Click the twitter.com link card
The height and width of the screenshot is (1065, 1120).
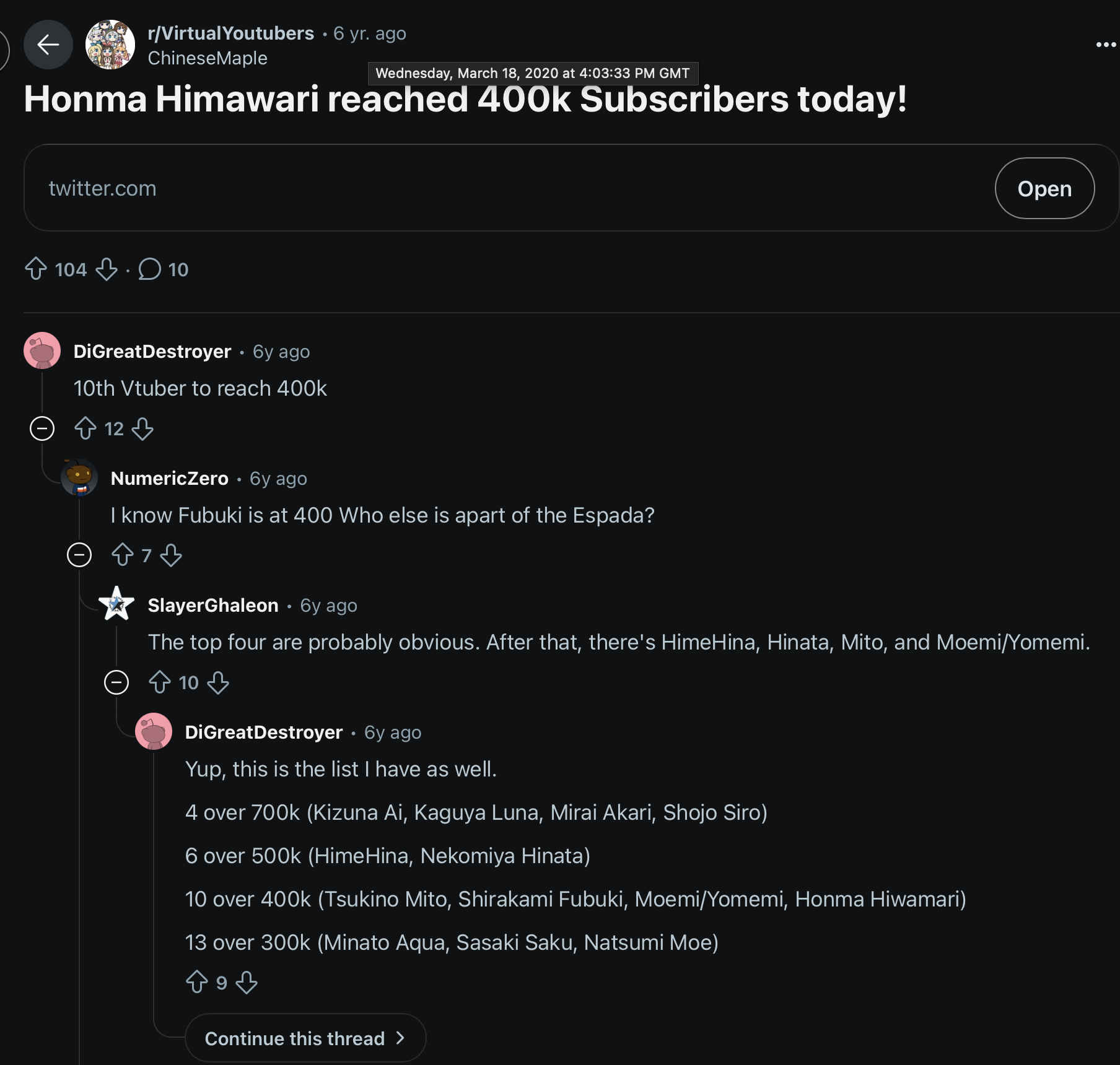(496, 188)
